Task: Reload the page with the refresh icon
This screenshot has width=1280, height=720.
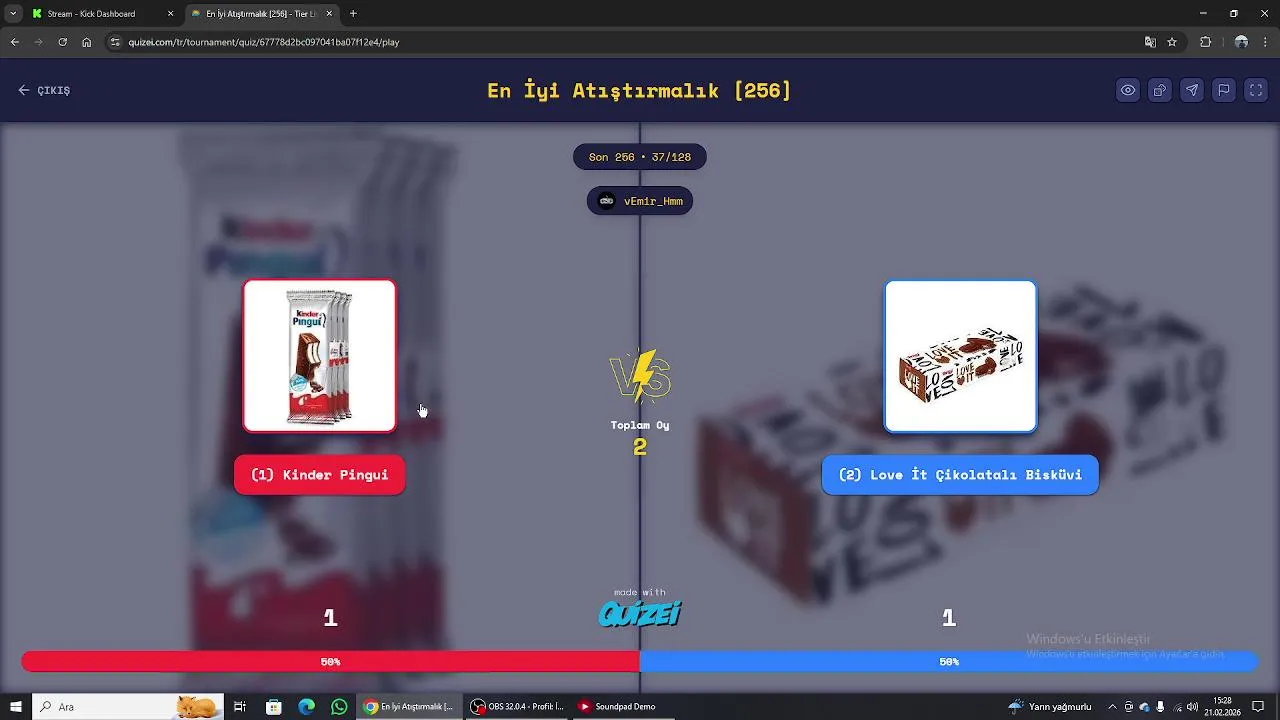Action: click(x=62, y=42)
